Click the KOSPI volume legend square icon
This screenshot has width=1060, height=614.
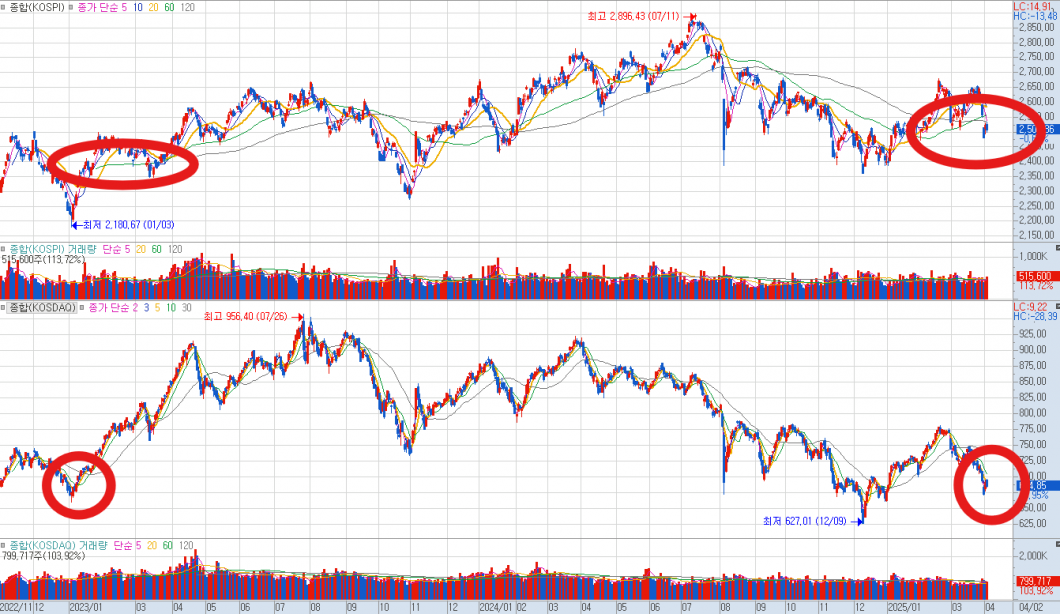coord(4,248)
